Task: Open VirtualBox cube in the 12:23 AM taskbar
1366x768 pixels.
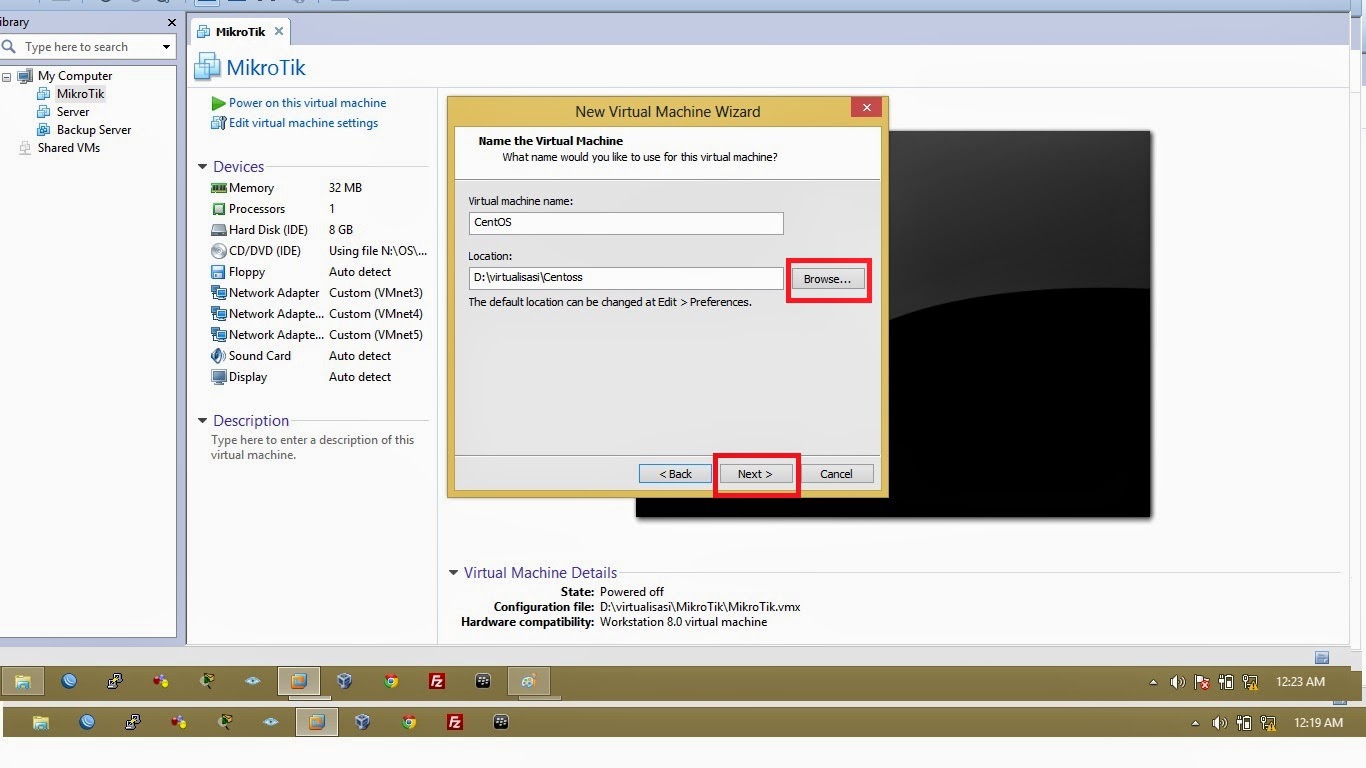Action: pos(345,682)
